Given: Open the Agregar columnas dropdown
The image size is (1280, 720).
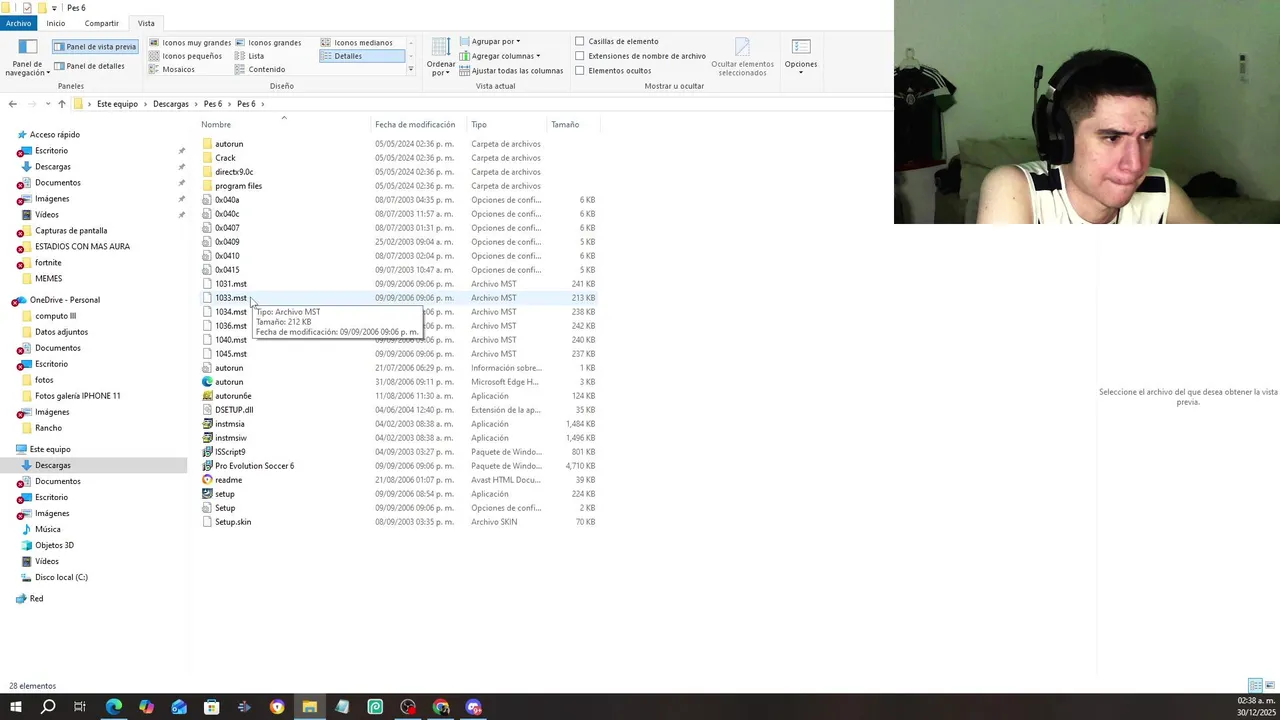Looking at the screenshot, I should click(500, 56).
